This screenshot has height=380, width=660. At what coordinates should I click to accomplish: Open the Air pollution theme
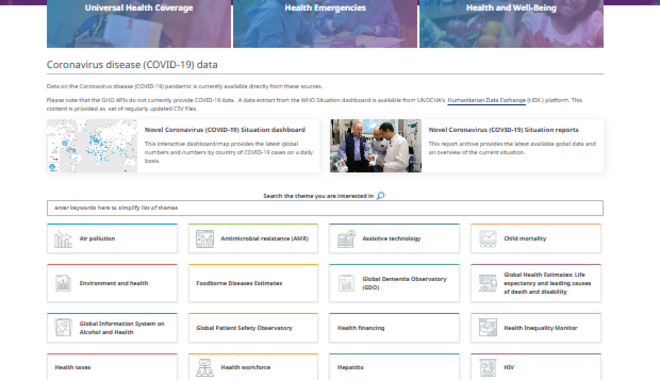(x=112, y=239)
